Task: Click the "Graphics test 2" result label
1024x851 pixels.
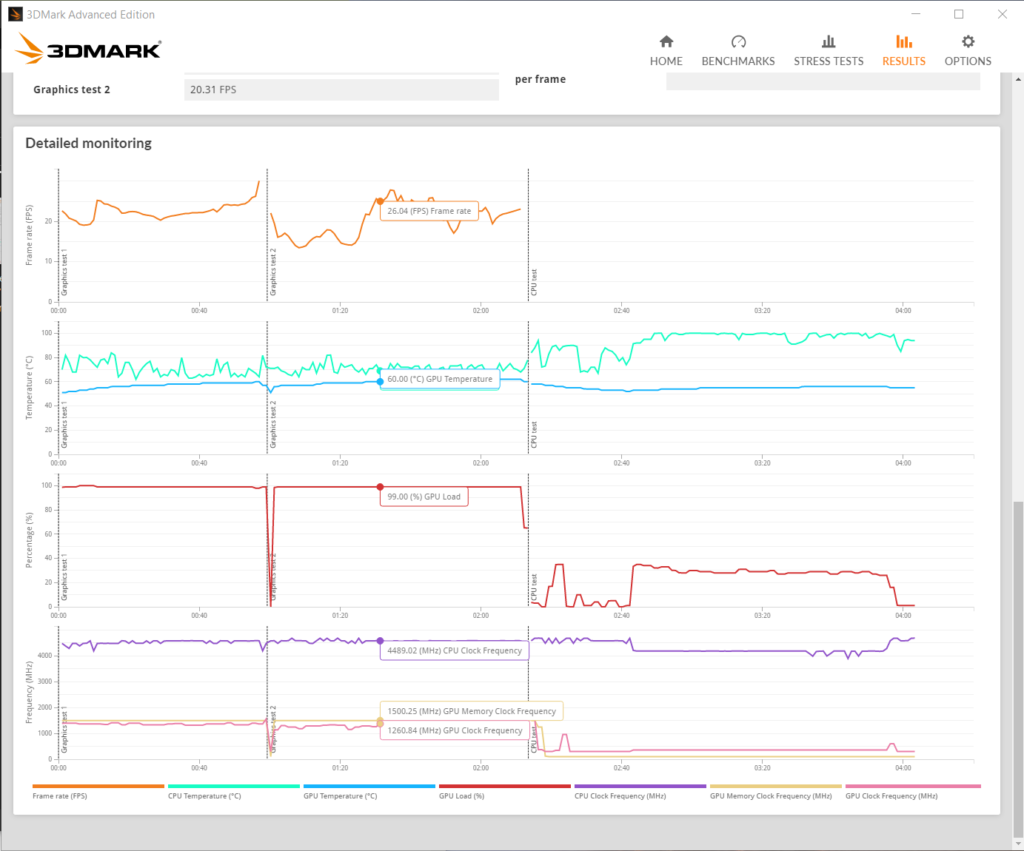Action: click(72, 89)
